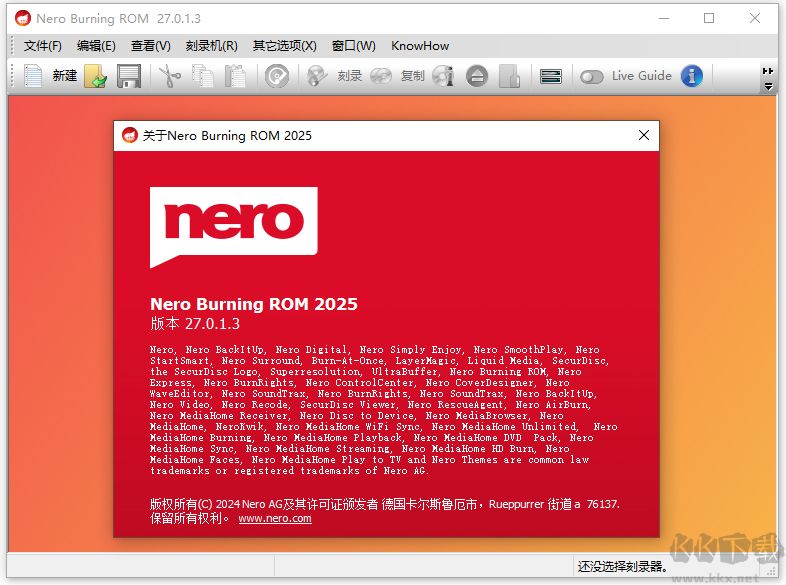Toggle the Live Guide switch
Image resolution: width=786 pixels, height=585 pixels.
click(x=592, y=77)
